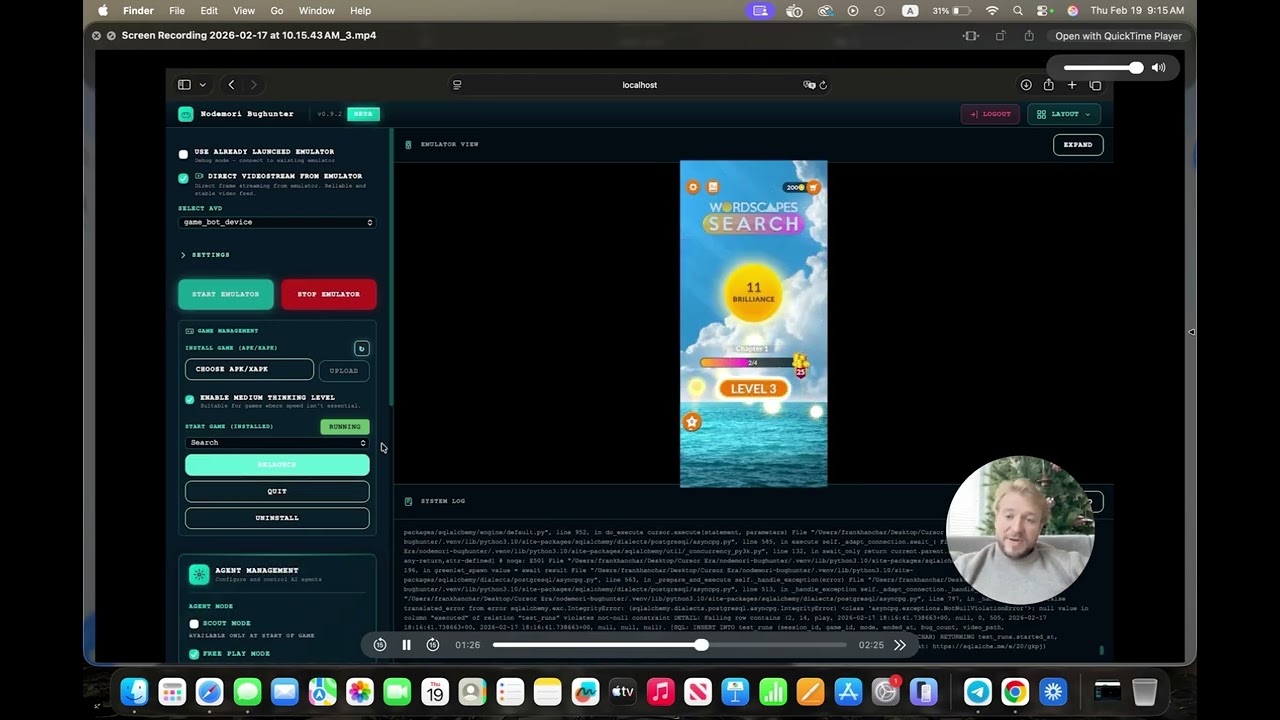This screenshot has height=720, width=1280.
Task: Open the Layout dropdown
Action: click(1064, 114)
